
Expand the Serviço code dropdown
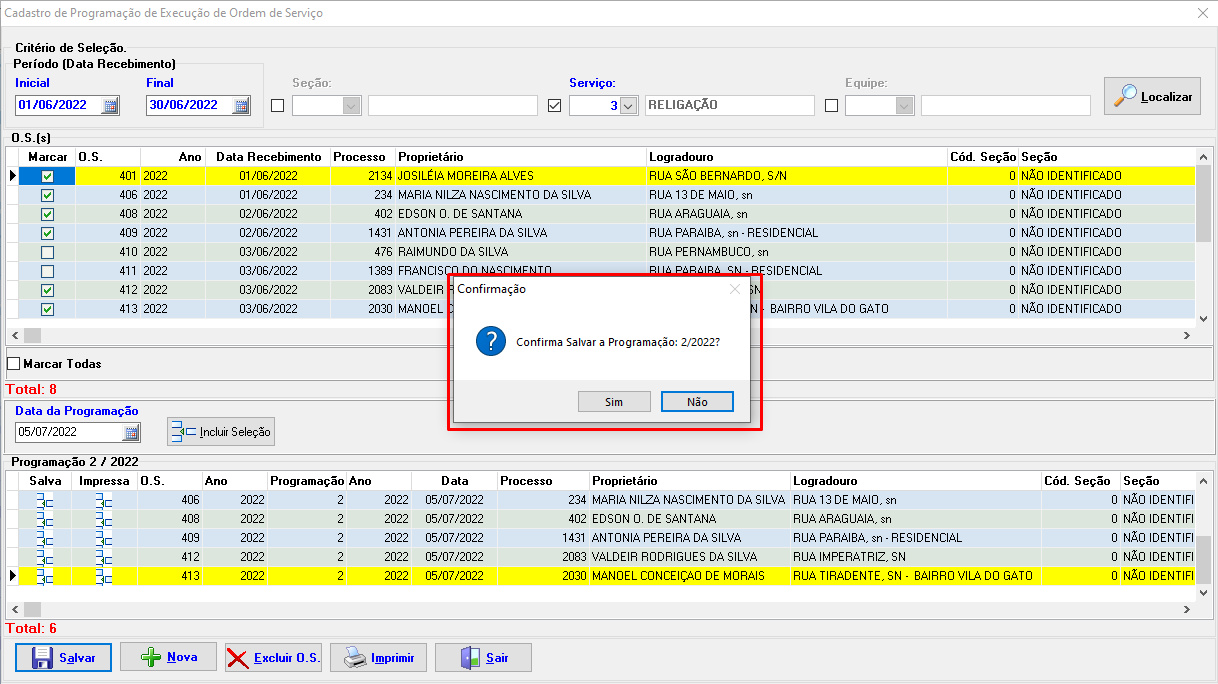click(628, 106)
